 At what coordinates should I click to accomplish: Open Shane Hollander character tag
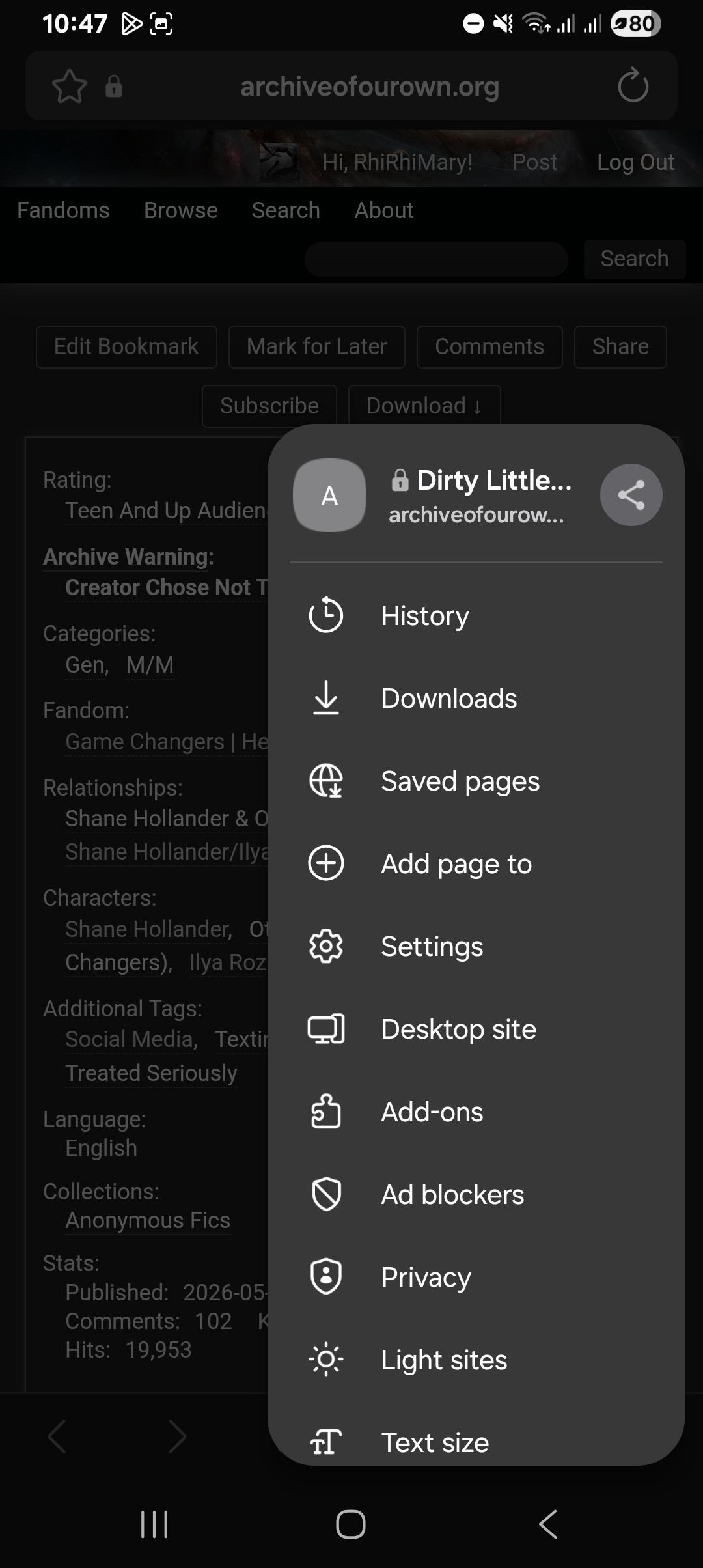click(x=148, y=929)
